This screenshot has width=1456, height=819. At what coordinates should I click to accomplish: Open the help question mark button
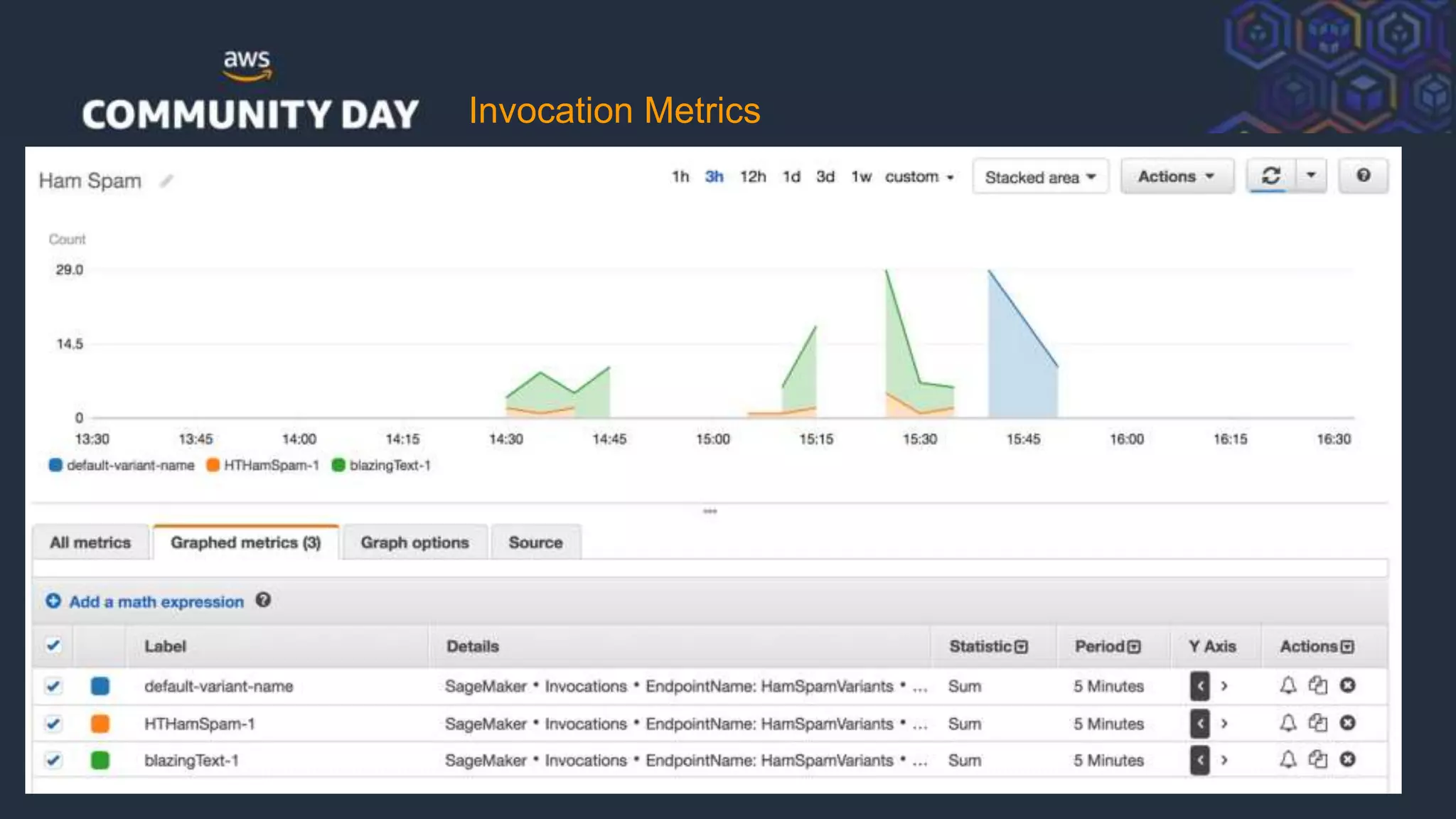click(x=1363, y=176)
